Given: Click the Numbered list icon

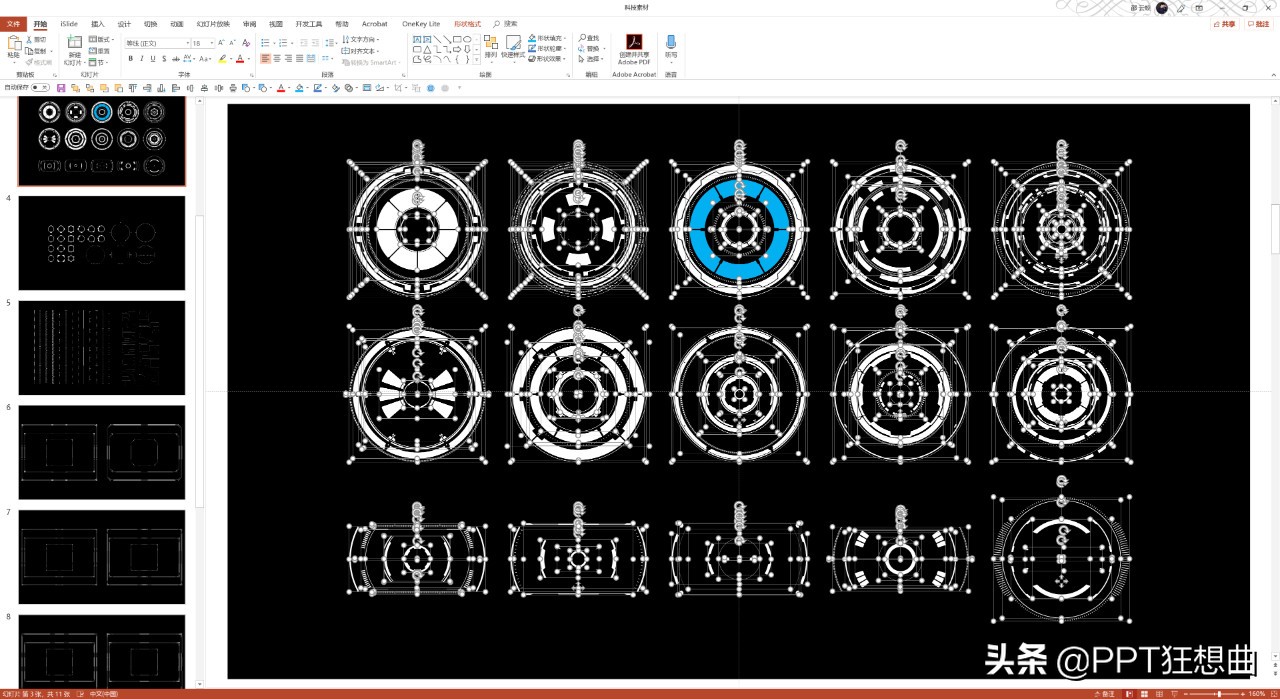Looking at the screenshot, I should pyautogui.click(x=282, y=43).
